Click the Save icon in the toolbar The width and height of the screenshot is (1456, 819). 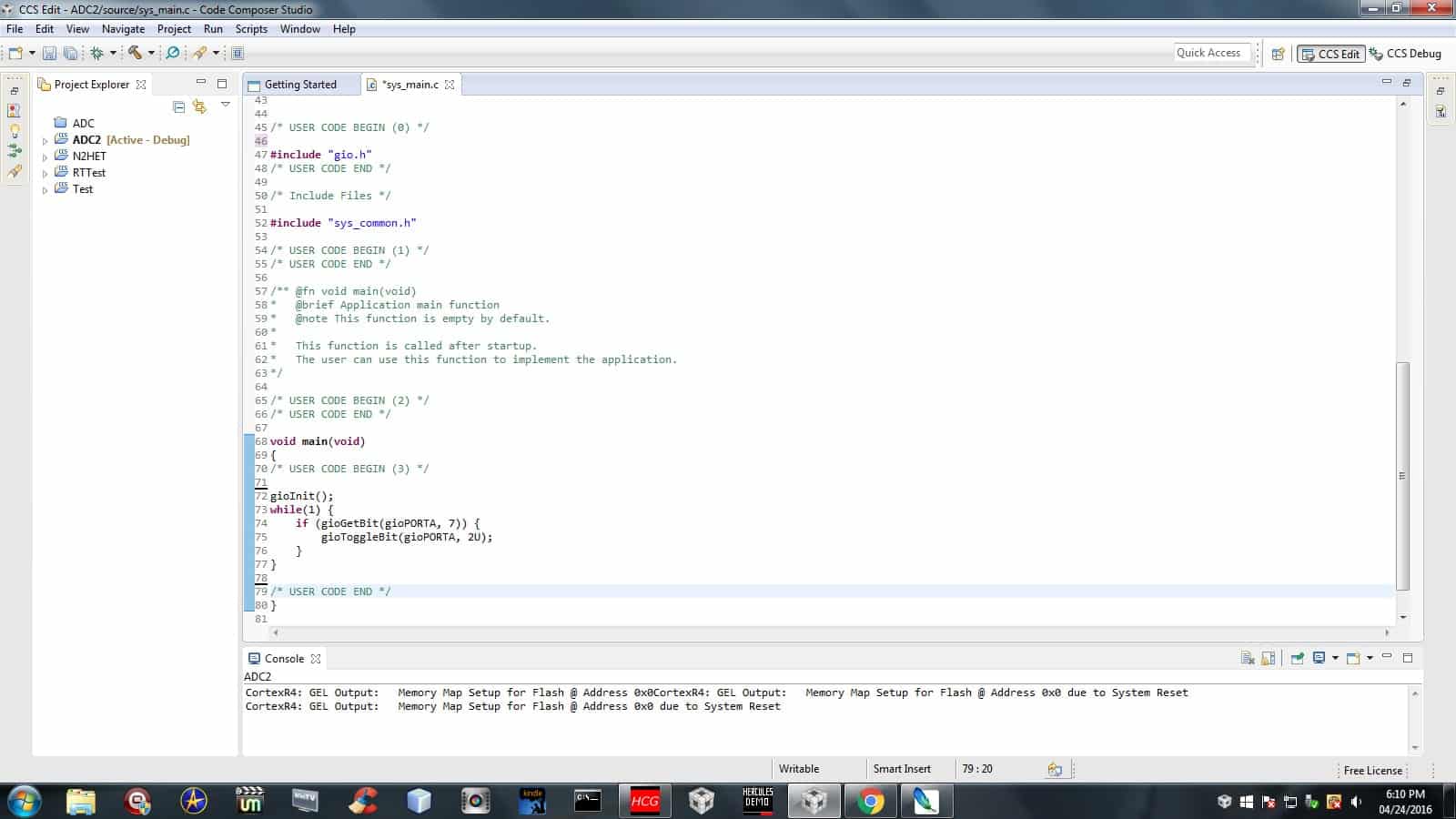click(x=49, y=54)
